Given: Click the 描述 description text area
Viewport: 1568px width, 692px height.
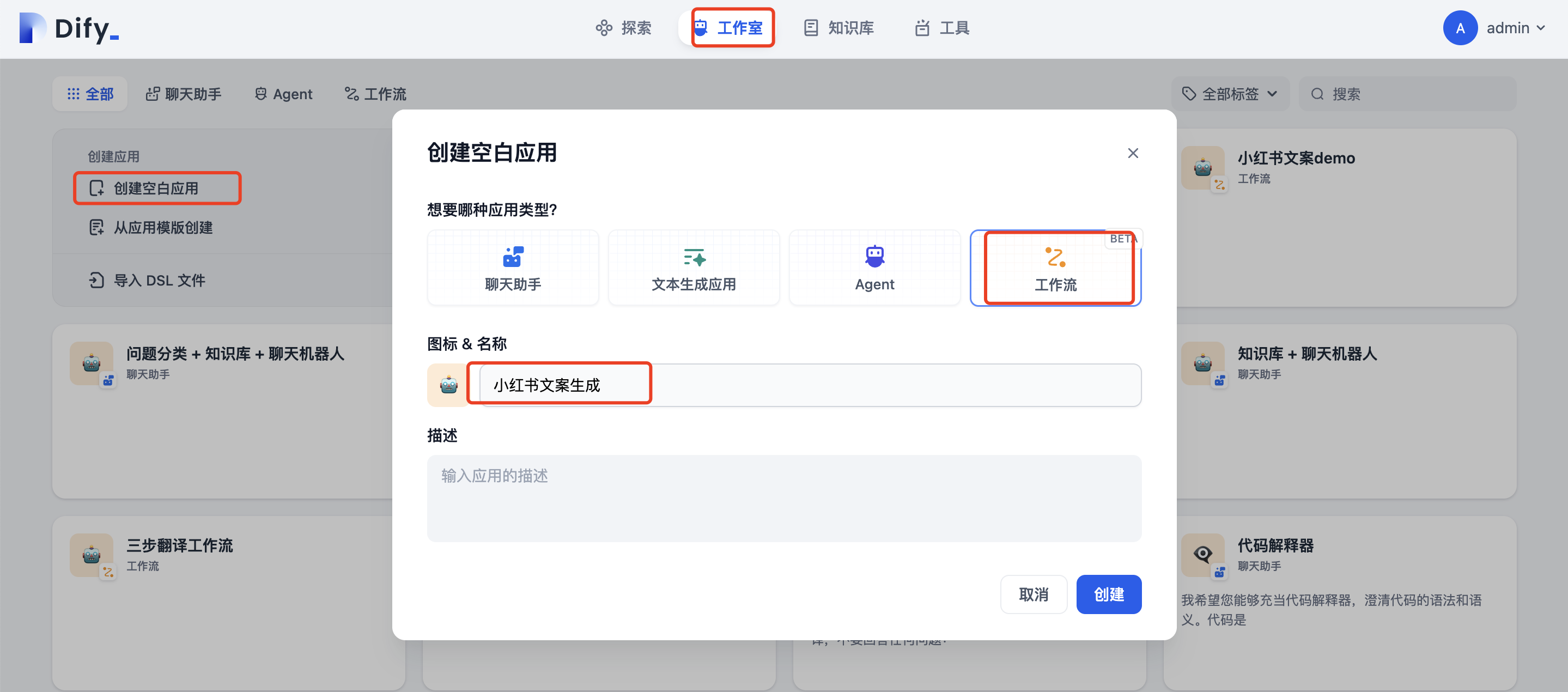Looking at the screenshot, I should click(783, 498).
